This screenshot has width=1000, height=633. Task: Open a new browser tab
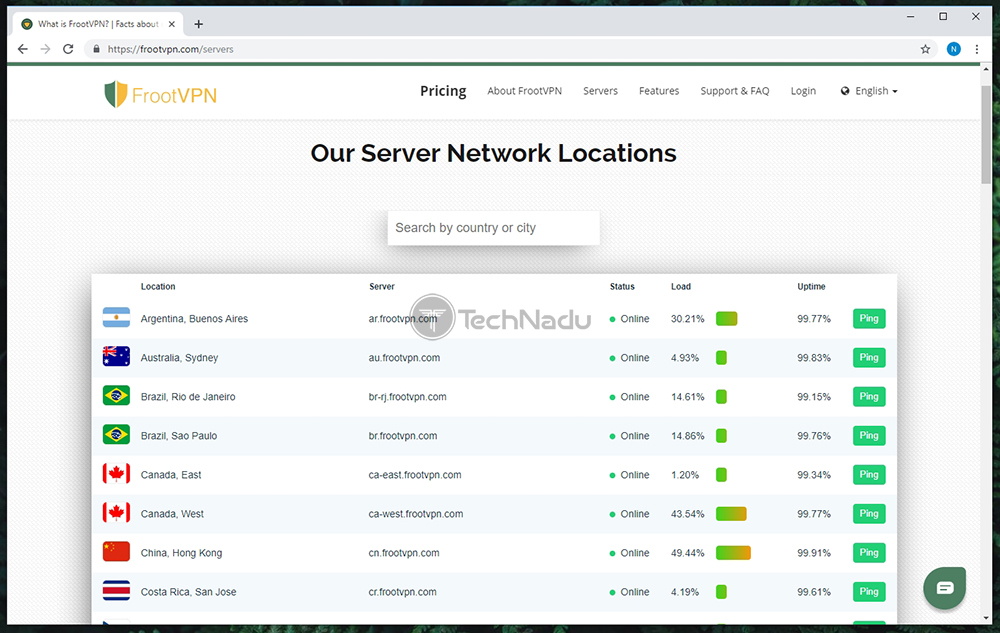[x=199, y=24]
